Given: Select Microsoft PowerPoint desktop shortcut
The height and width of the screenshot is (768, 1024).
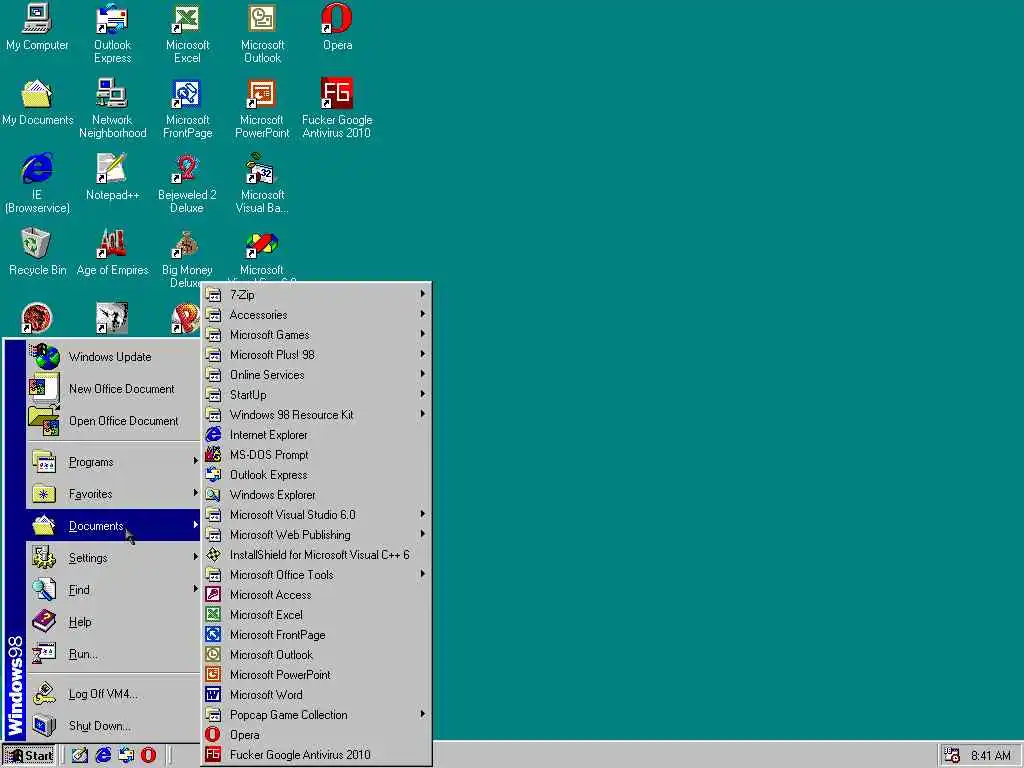Looking at the screenshot, I should coord(262,108).
